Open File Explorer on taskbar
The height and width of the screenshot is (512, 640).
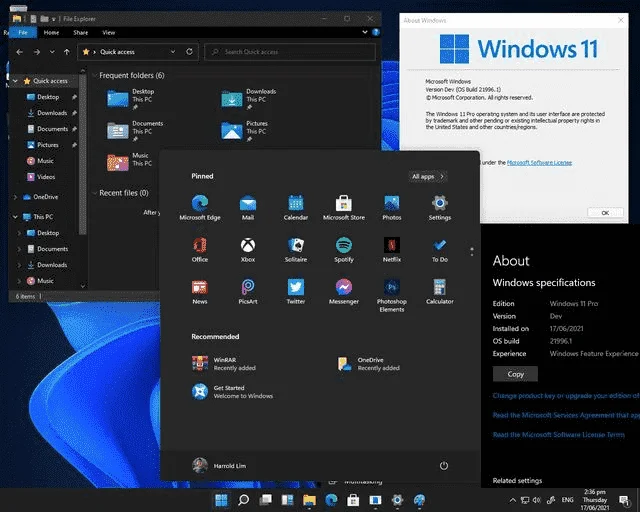309,500
